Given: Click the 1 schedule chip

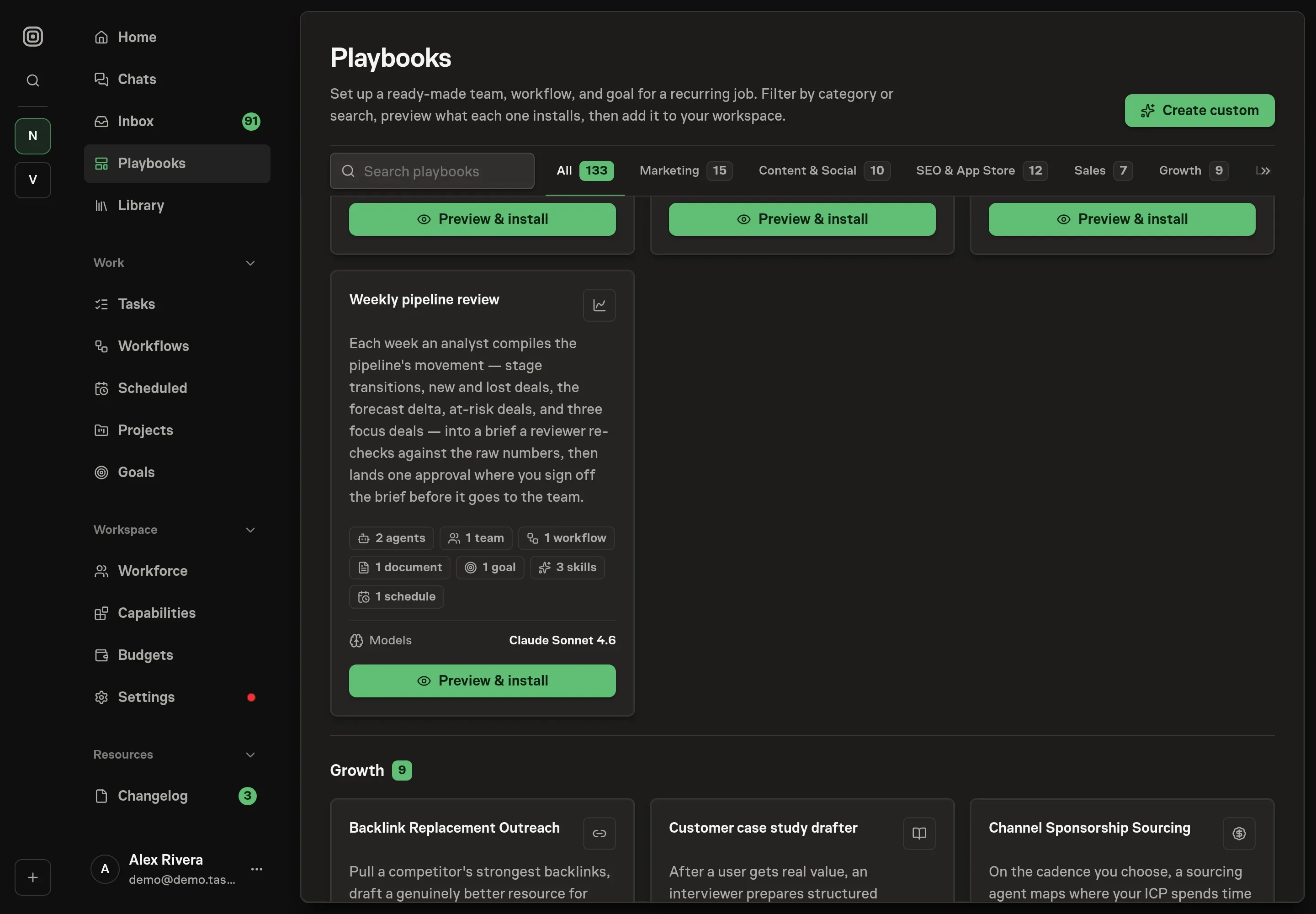Looking at the screenshot, I should (x=396, y=597).
